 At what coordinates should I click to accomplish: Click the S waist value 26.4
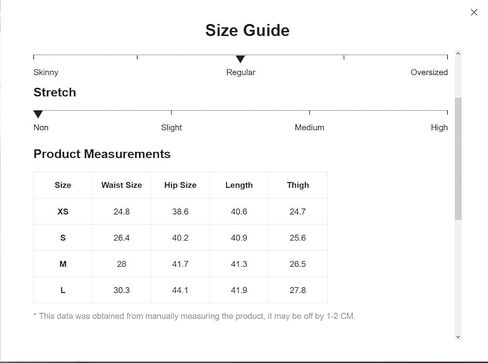point(122,238)
